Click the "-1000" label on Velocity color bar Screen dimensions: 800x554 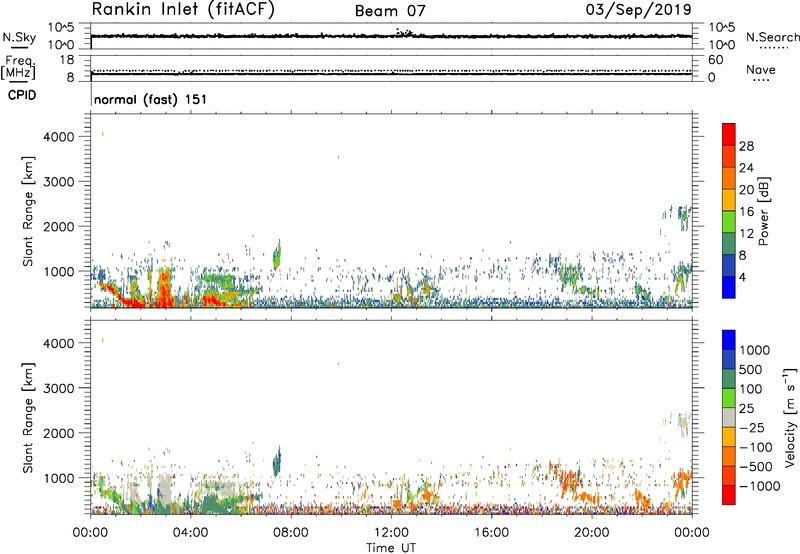pos(759,486)
